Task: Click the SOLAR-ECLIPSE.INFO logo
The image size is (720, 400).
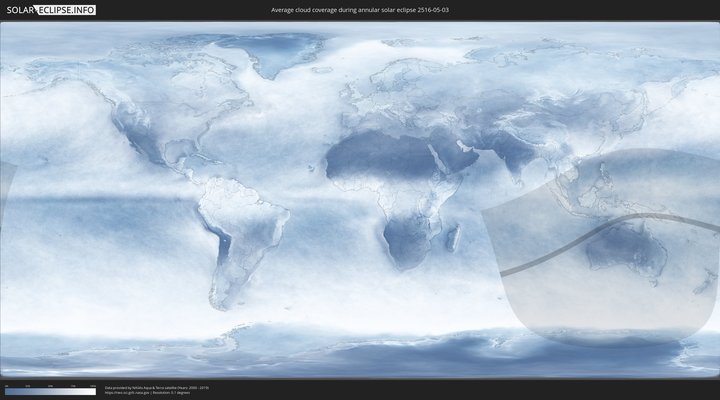Action: [51, 10]
